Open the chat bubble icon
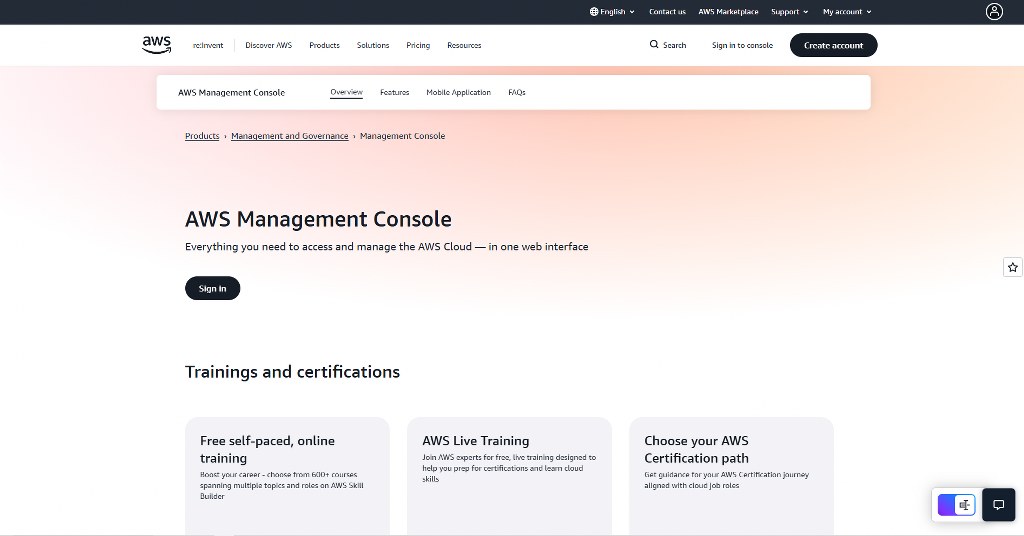 click(x=999, y=505)
